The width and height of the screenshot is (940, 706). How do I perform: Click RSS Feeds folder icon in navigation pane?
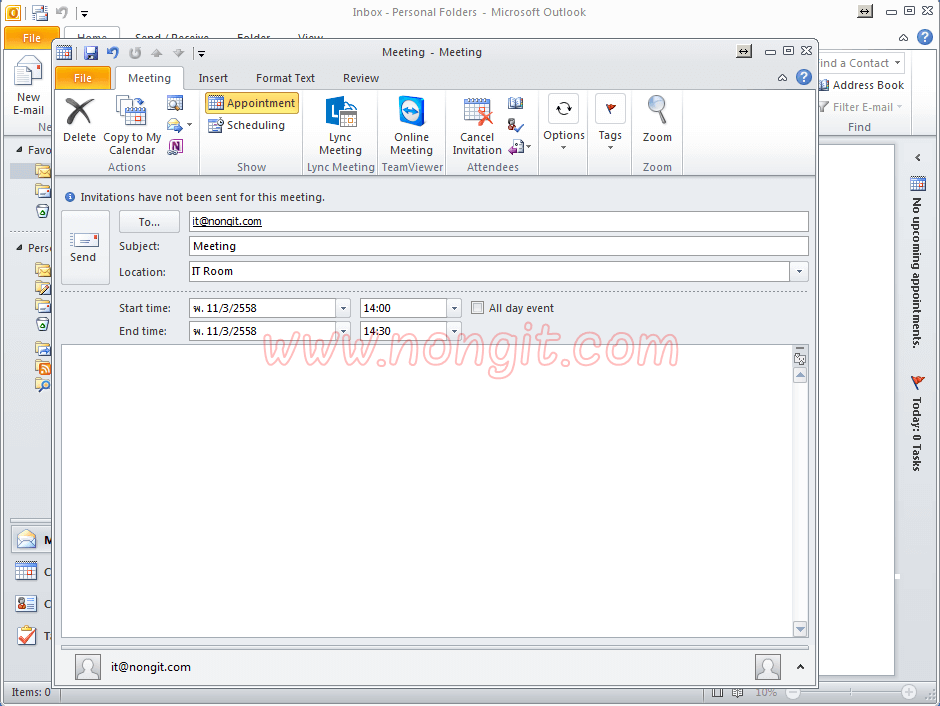click(x=43, y=366)
